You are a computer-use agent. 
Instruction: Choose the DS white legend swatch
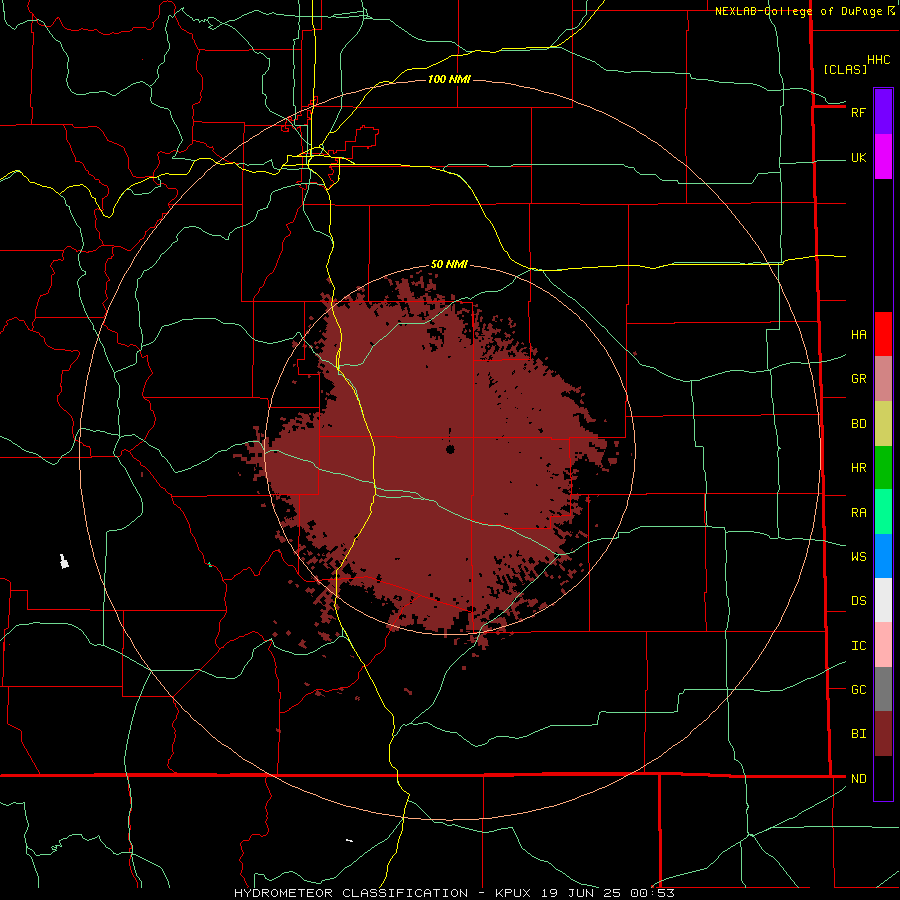coord(883,600)
